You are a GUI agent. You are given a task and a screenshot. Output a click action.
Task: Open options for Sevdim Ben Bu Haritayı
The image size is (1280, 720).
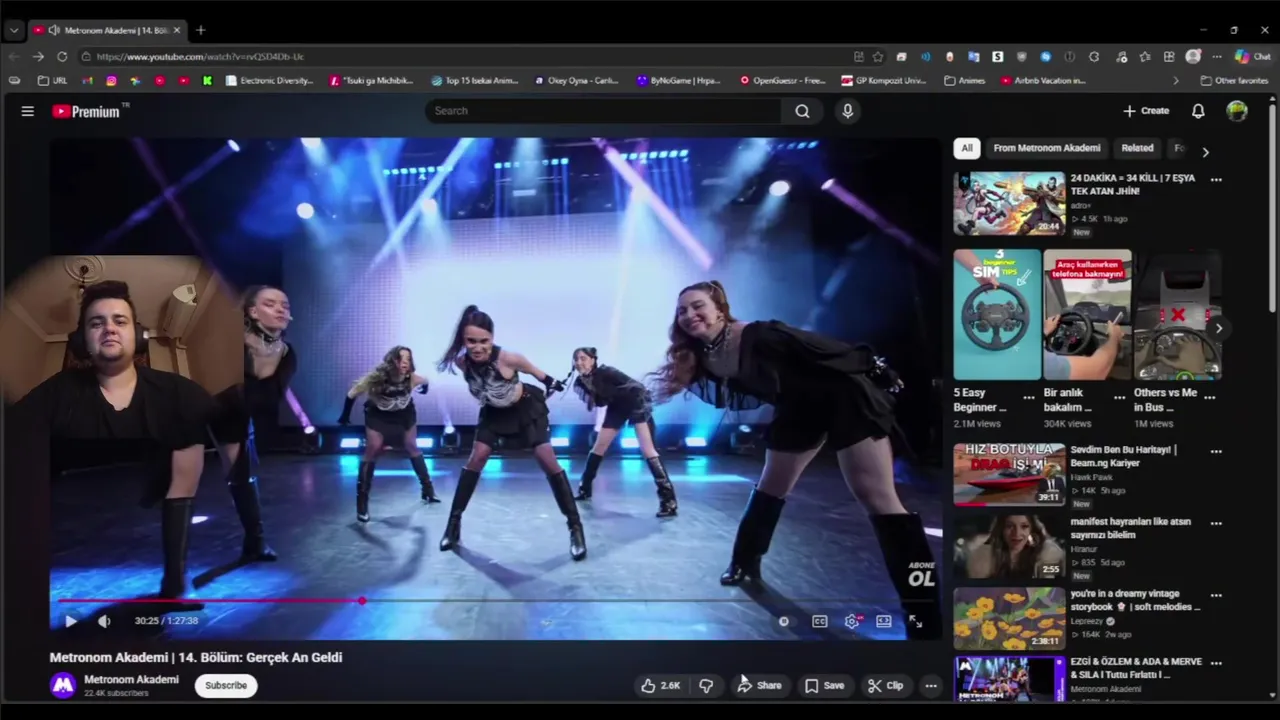pyautogui.click(x=1216, y=452)
